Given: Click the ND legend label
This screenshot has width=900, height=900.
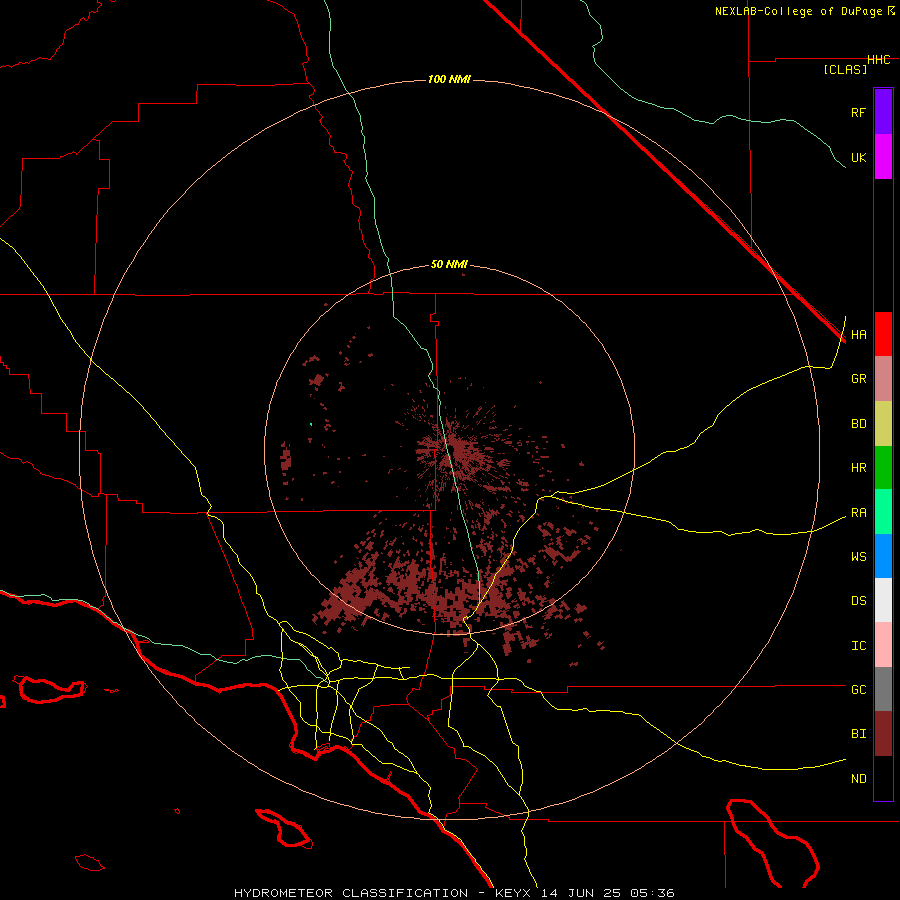Looking at the screenshot, I should [858, 779].
